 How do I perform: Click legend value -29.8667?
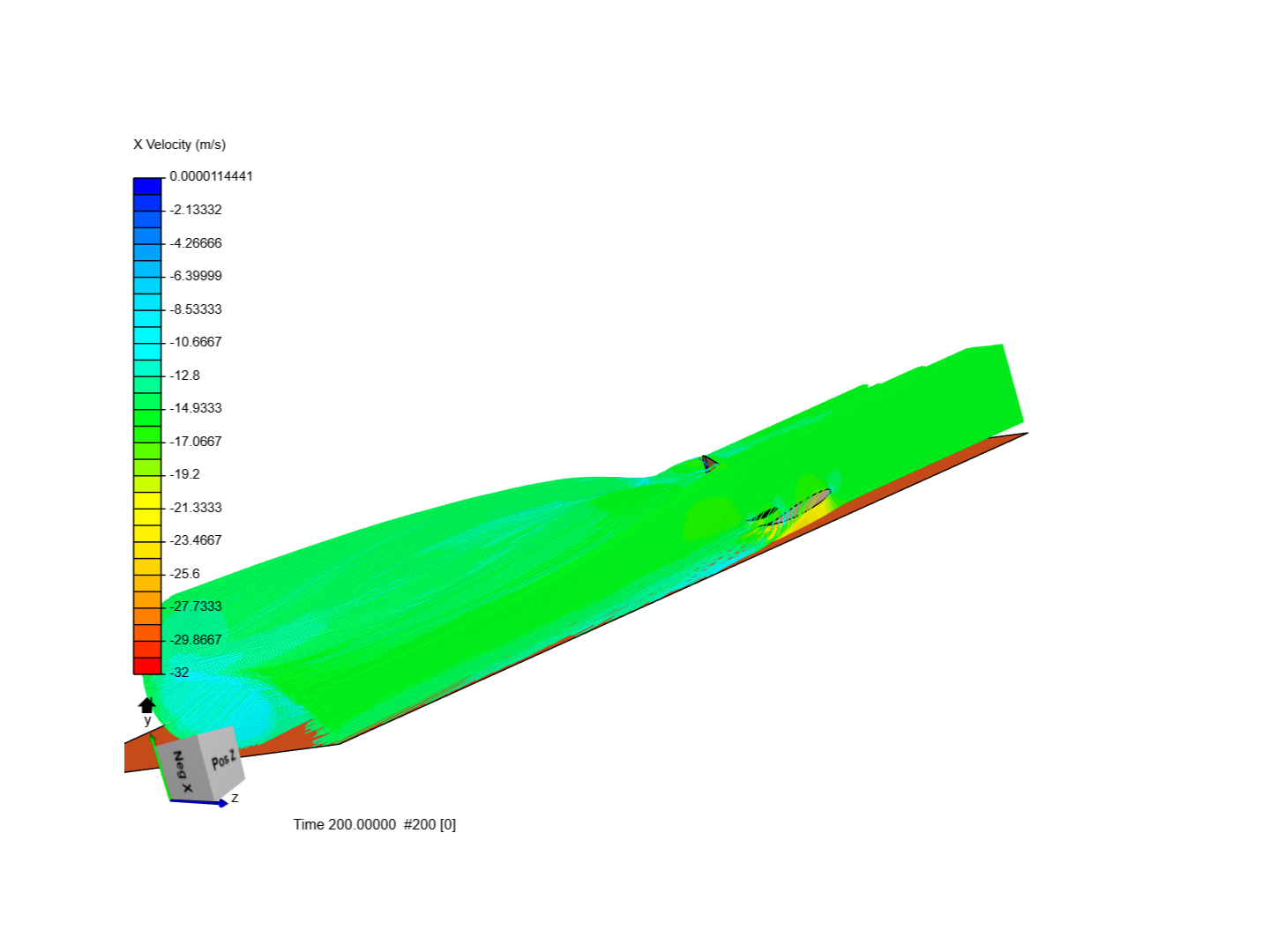196,640
